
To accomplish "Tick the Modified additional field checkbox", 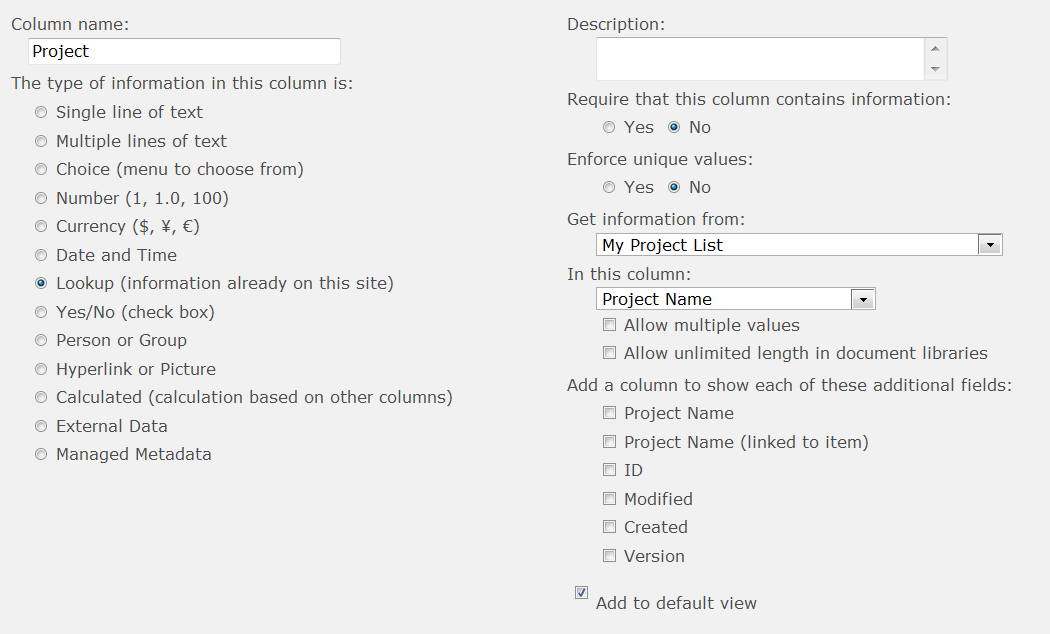I will coord(609,499).
